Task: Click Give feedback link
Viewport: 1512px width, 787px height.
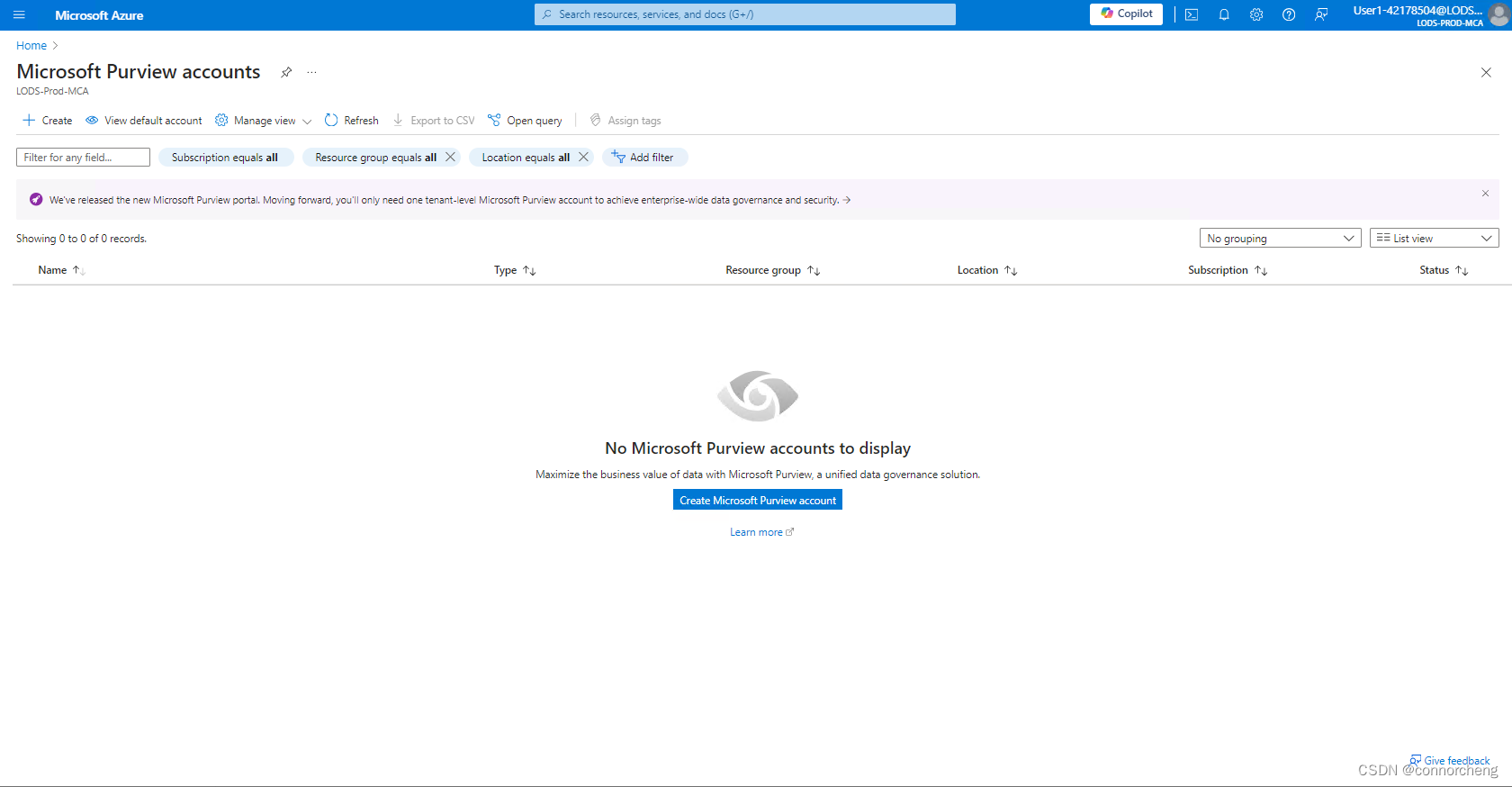Action: pos(1450,761)
